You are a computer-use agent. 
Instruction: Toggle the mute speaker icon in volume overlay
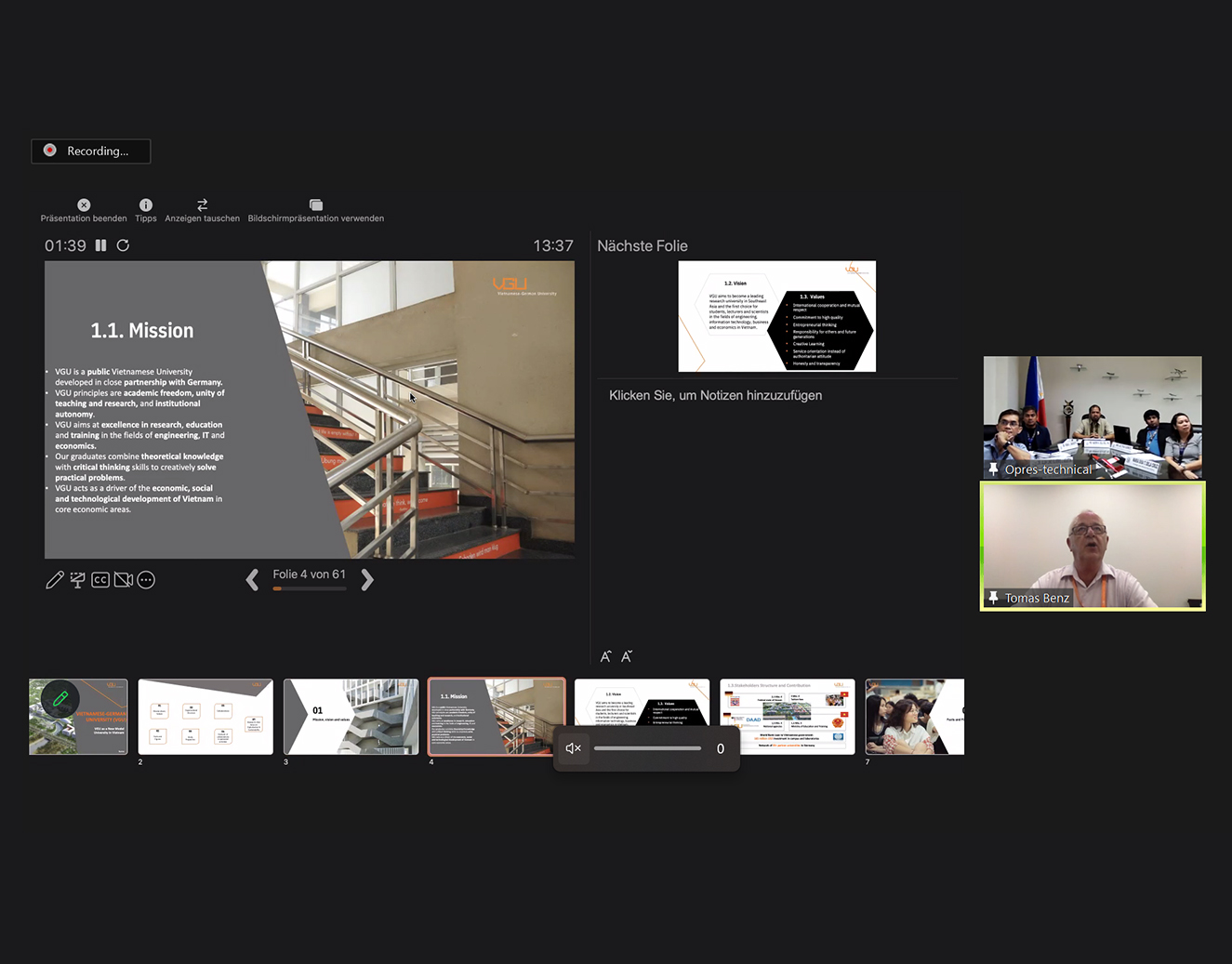[574, 748]
